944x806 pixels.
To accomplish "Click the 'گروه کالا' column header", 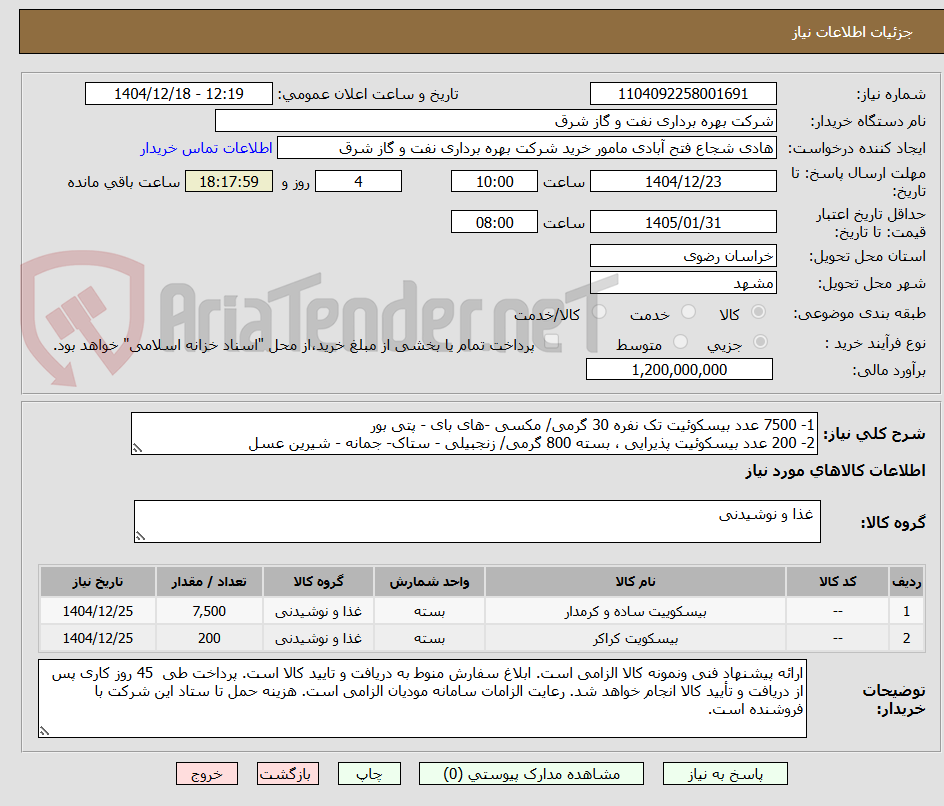I will tap(318, 581).
